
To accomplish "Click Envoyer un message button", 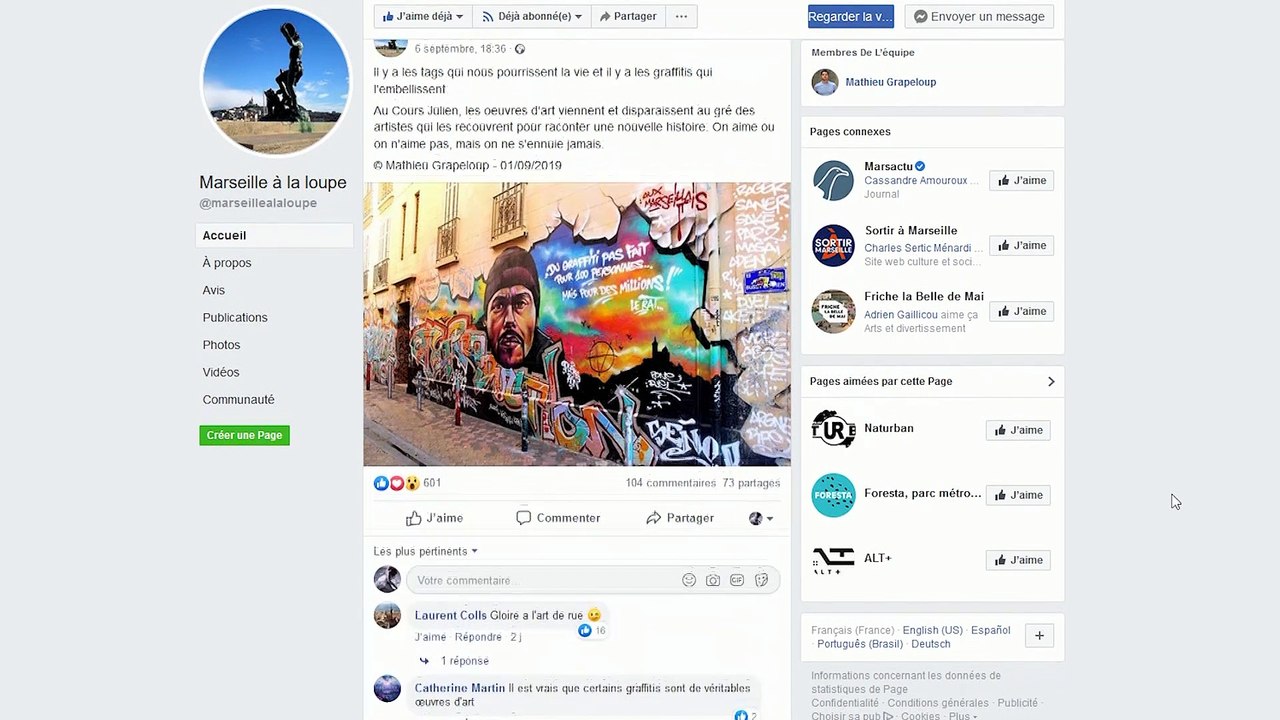I will [979, 16].
